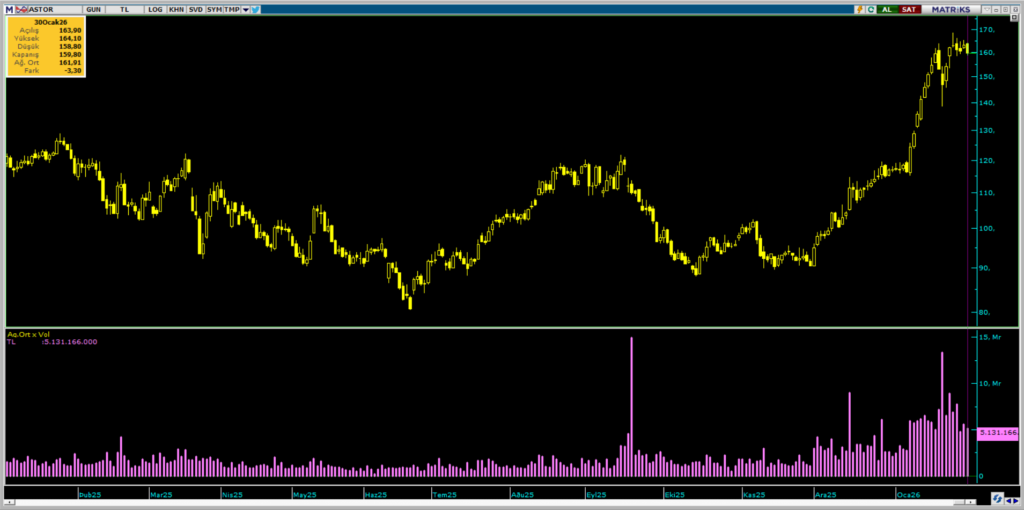Open the GUN period selector

pos(93,9)
